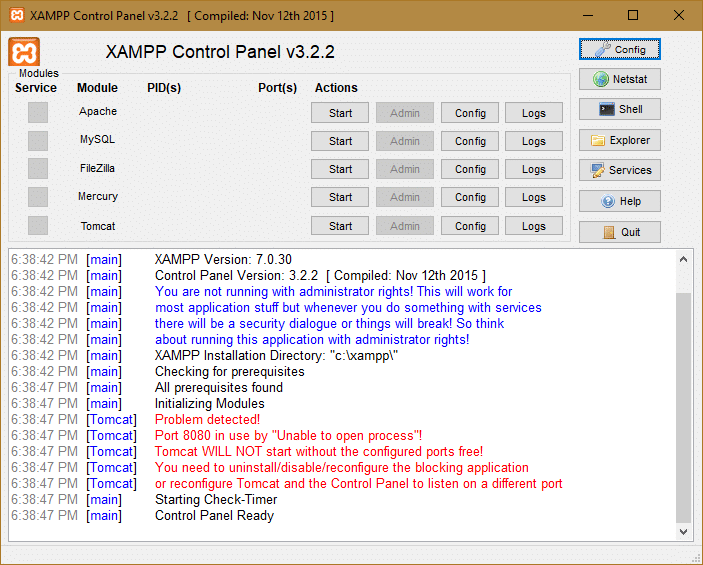Click Apache Admin button

405,113
